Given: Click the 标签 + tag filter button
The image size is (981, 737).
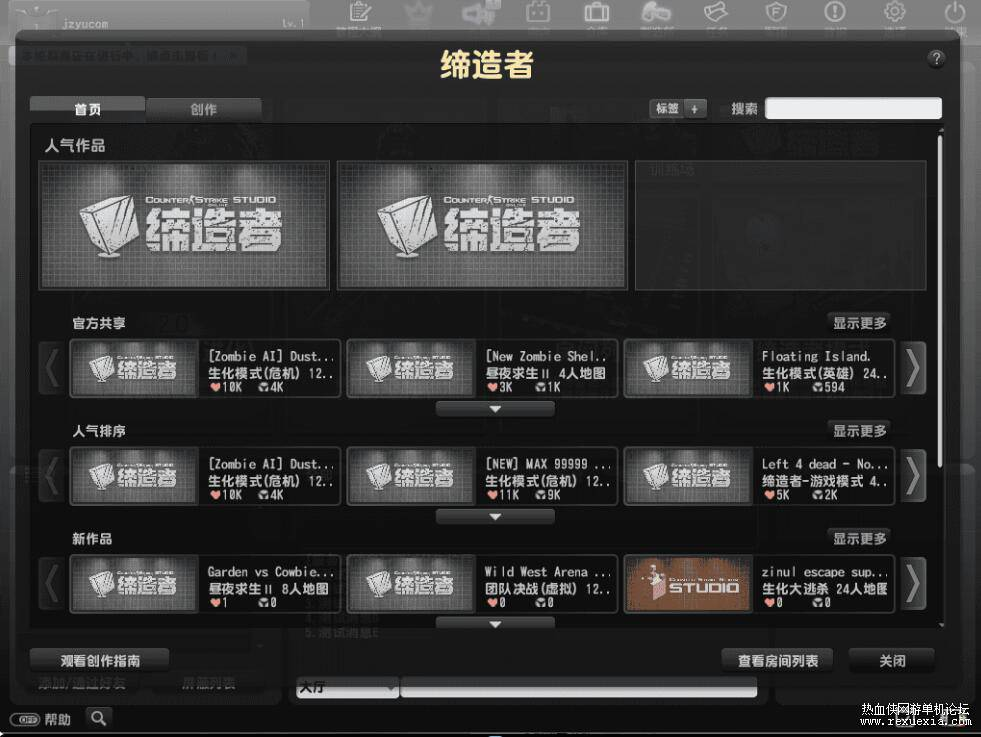Looking at the screenshot, I should tap(678, 109).
